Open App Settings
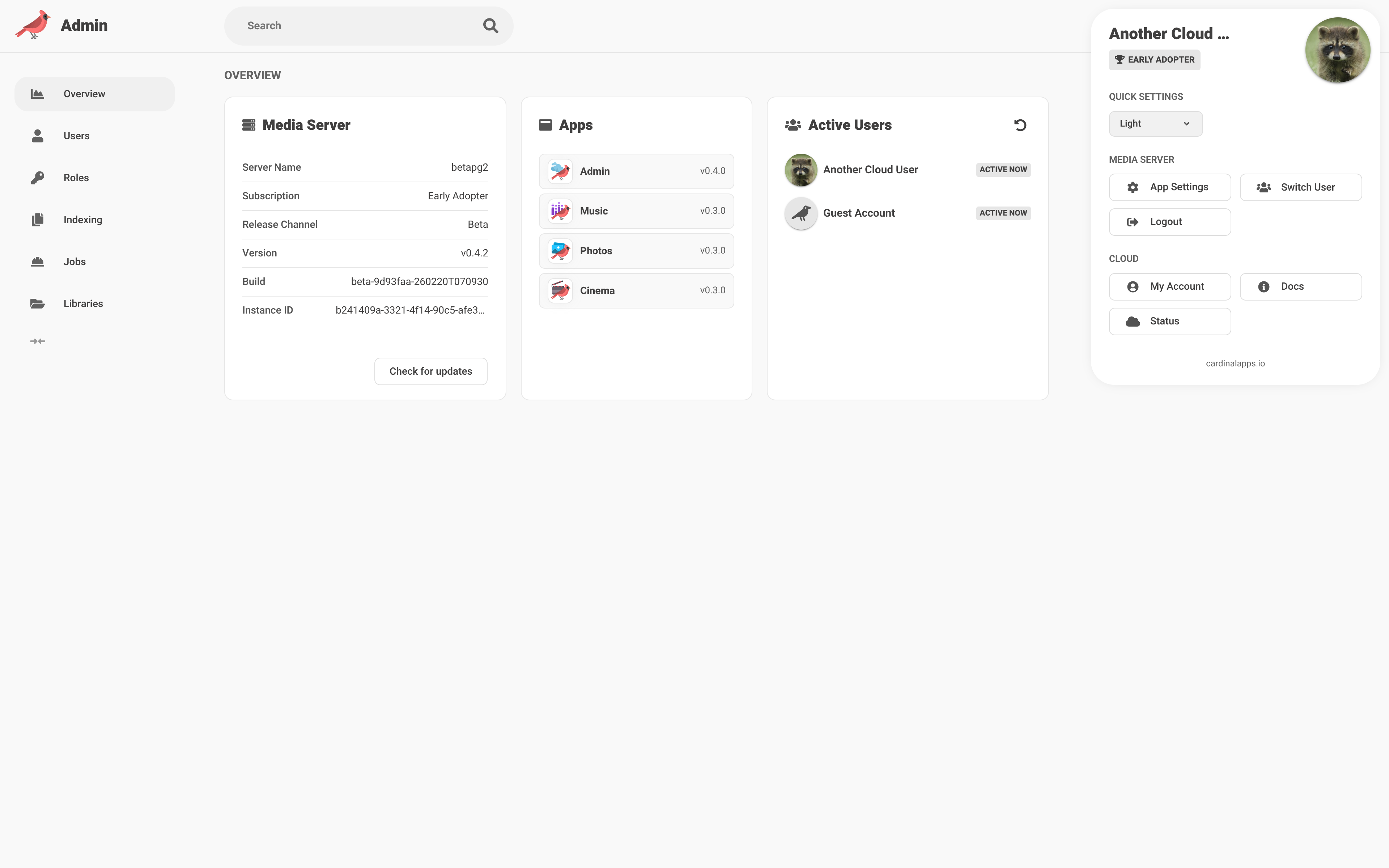The height and width of the screenshot is (868, 1389). pyautogui.click(x=1169, y=187)
